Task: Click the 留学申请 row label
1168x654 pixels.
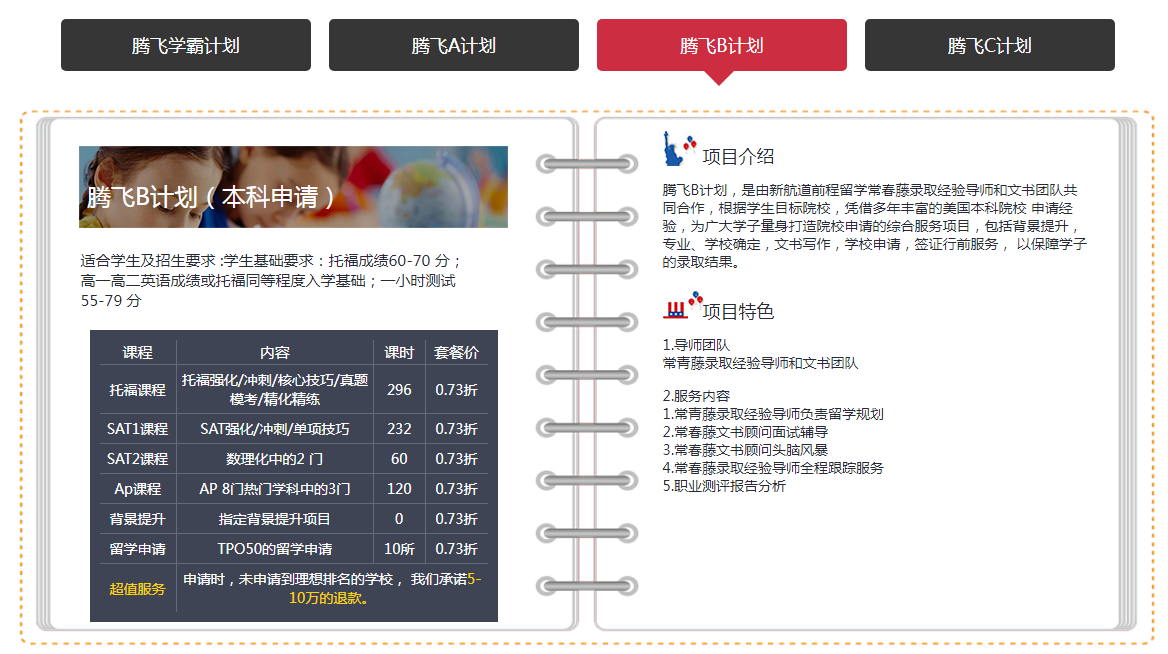Action: 137,549
